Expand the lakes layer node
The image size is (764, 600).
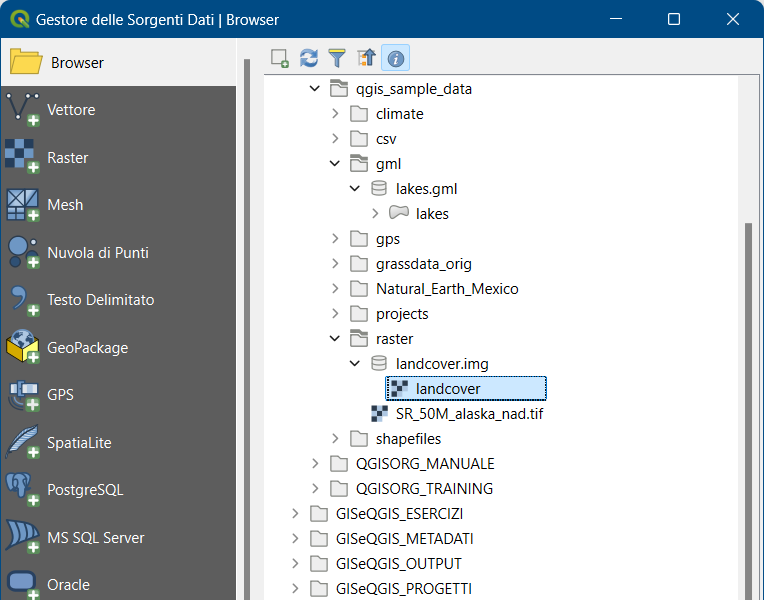(375, 213)
